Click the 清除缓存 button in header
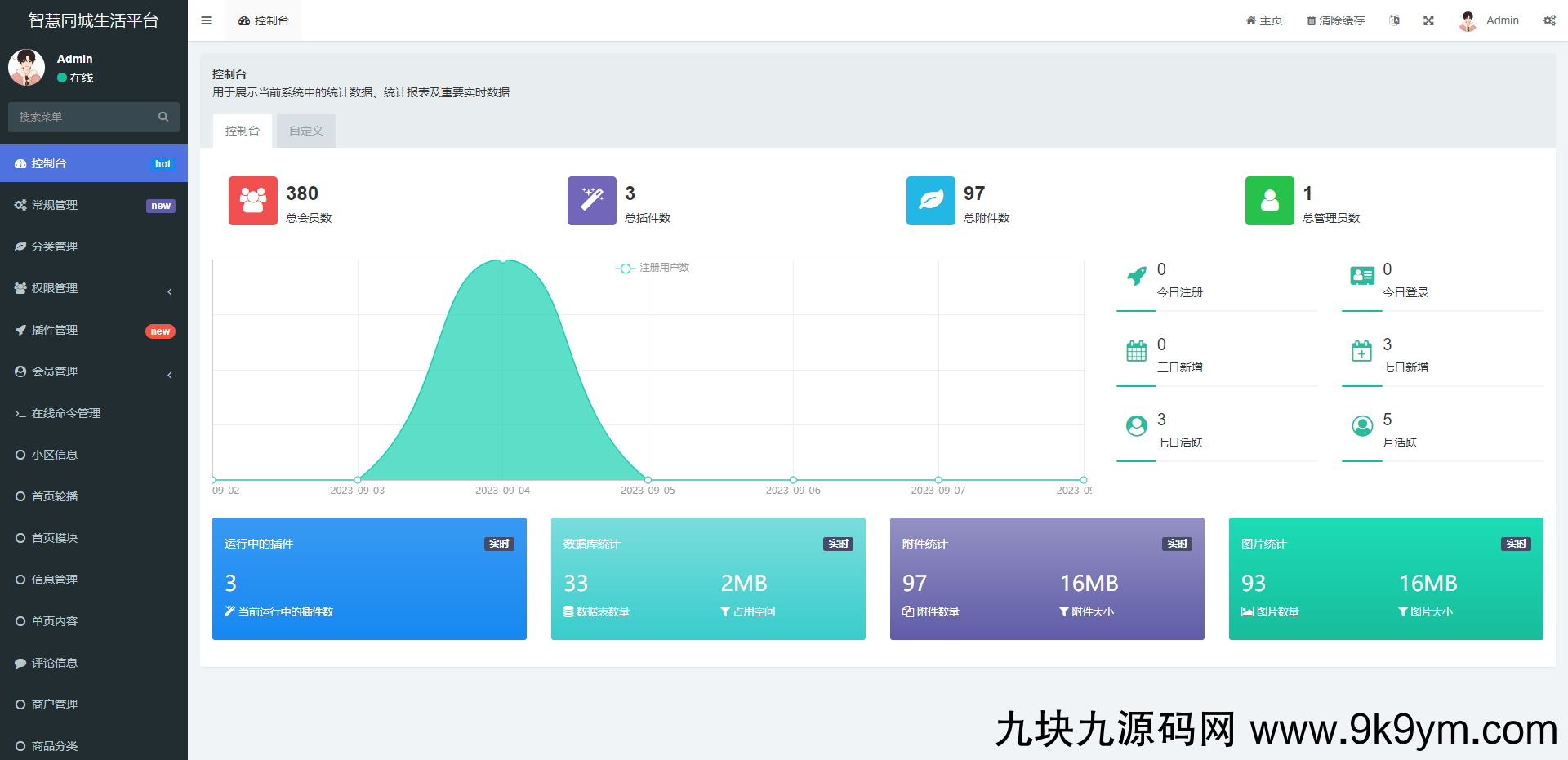This screenshot has height=760, width=1568. [1335, 20]
